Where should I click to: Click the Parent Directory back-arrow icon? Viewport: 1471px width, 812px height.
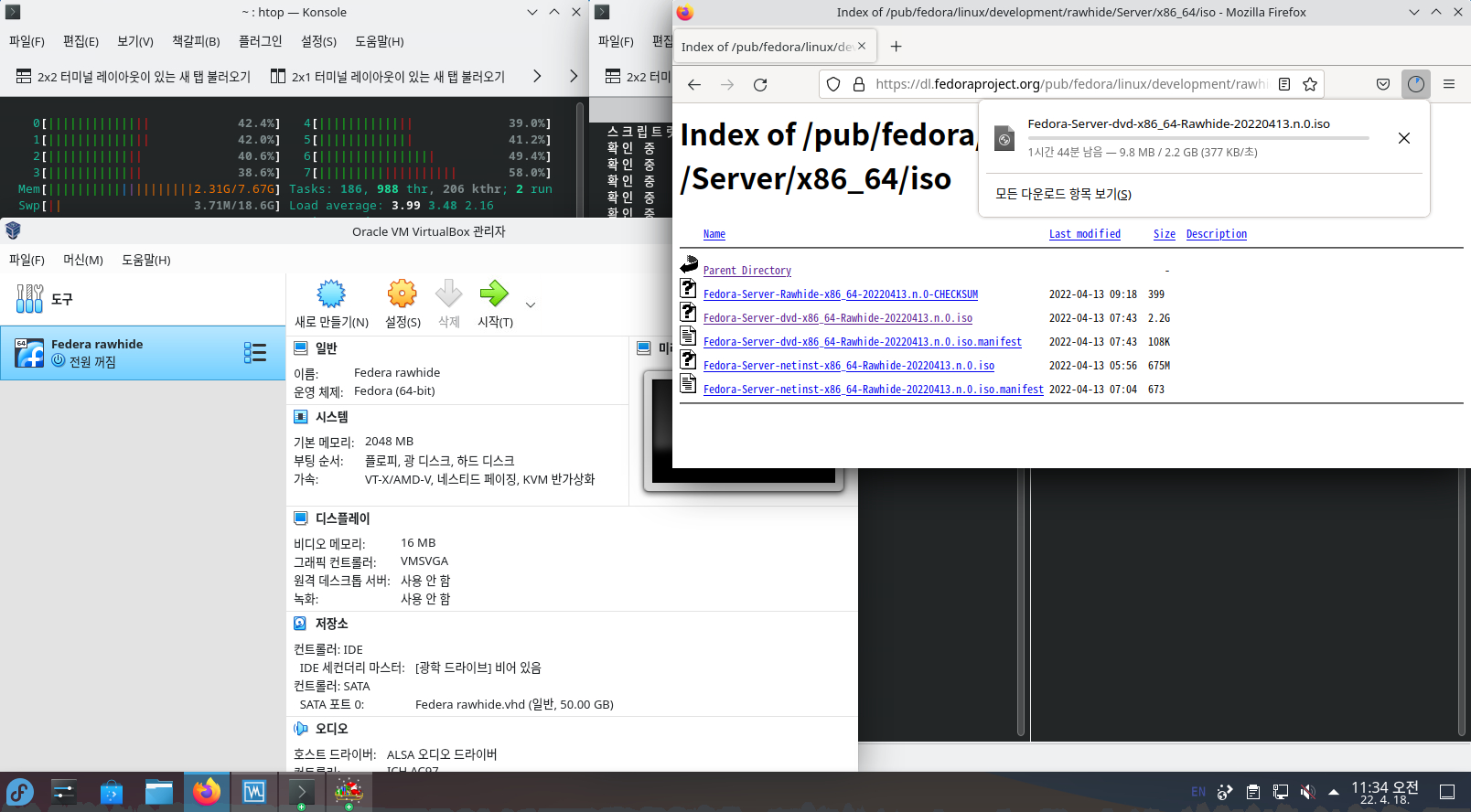point(689,265)
